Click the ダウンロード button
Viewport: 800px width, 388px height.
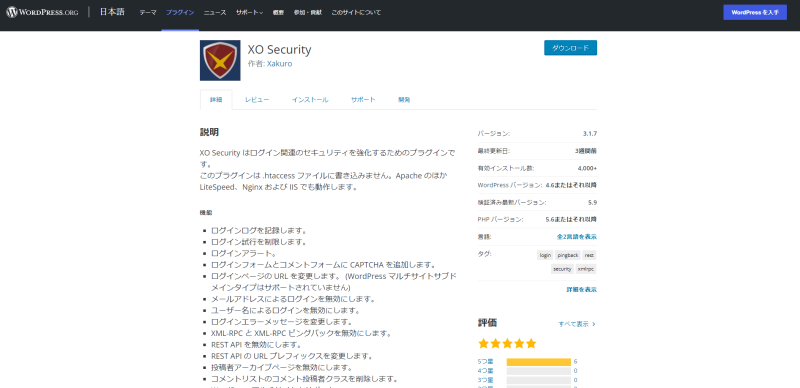click(570, 48)
